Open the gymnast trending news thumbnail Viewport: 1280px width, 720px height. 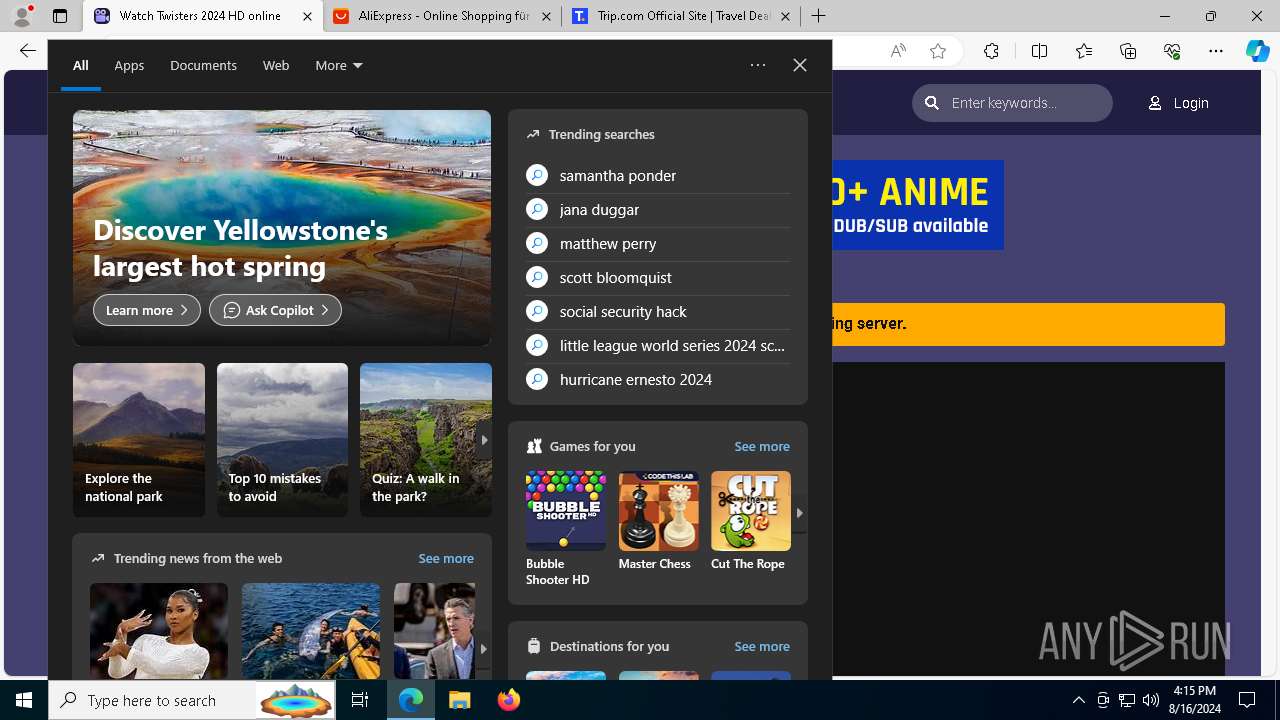(159, 631)
